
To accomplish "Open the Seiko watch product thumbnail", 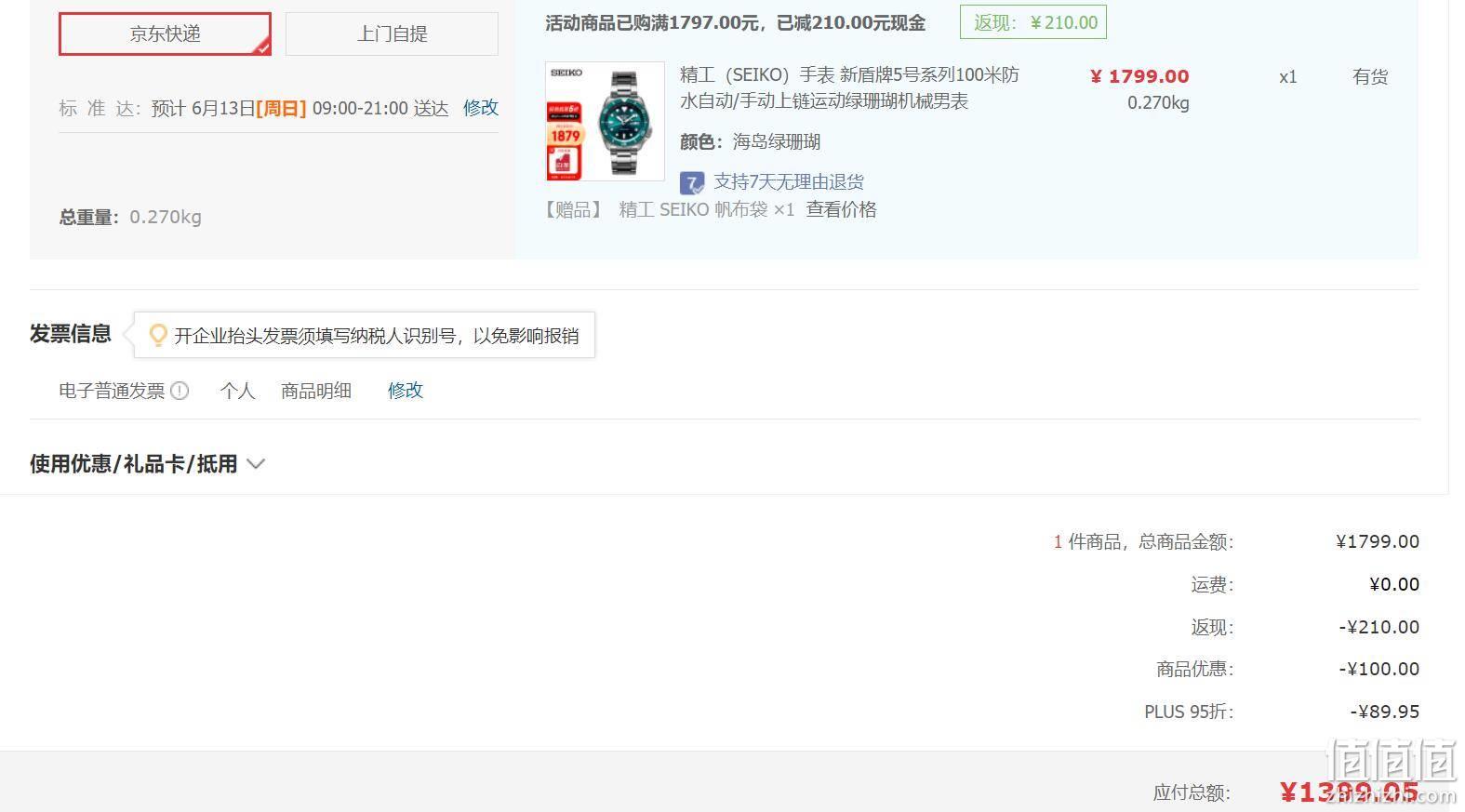I will click(605, 121).
